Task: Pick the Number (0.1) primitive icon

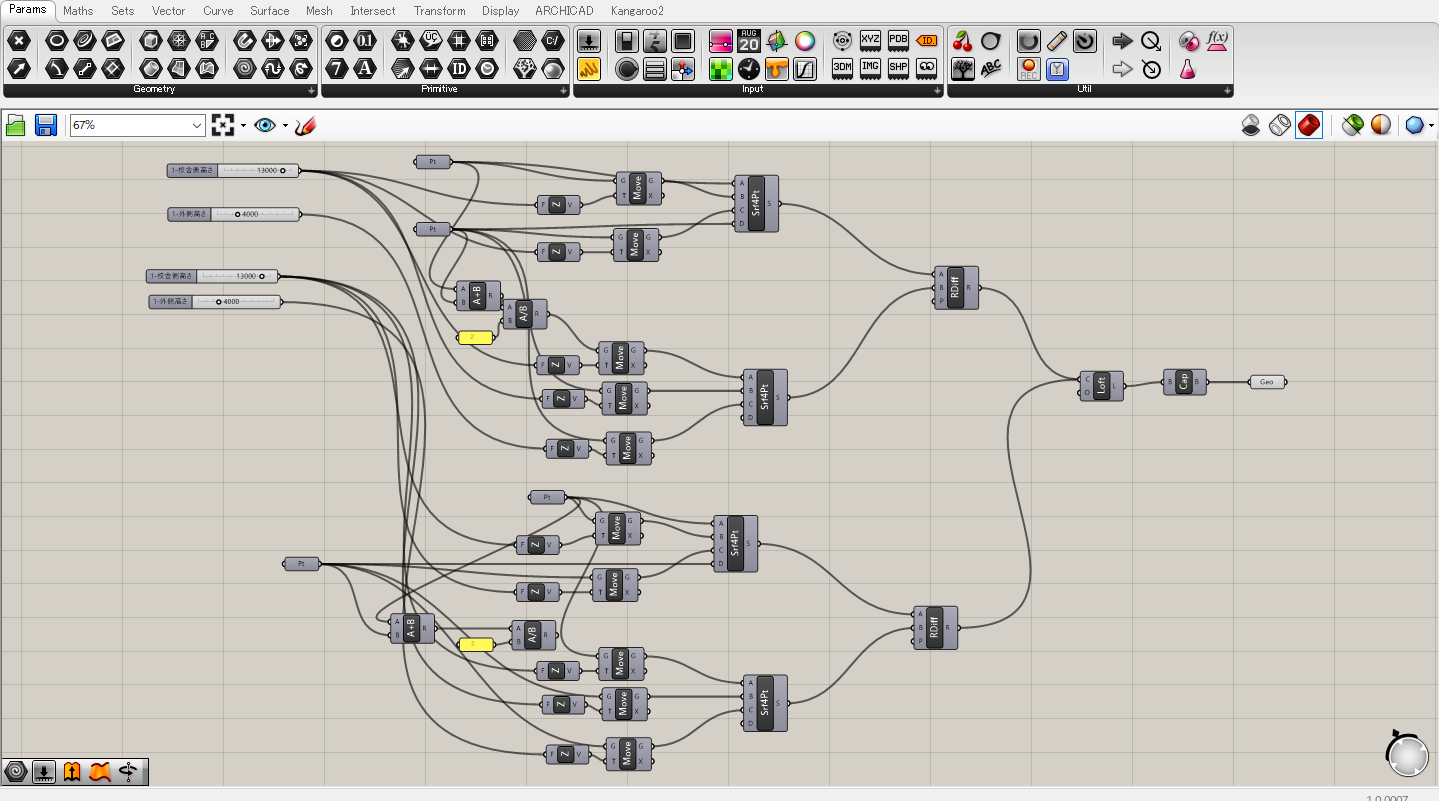Action: [365, 41]
